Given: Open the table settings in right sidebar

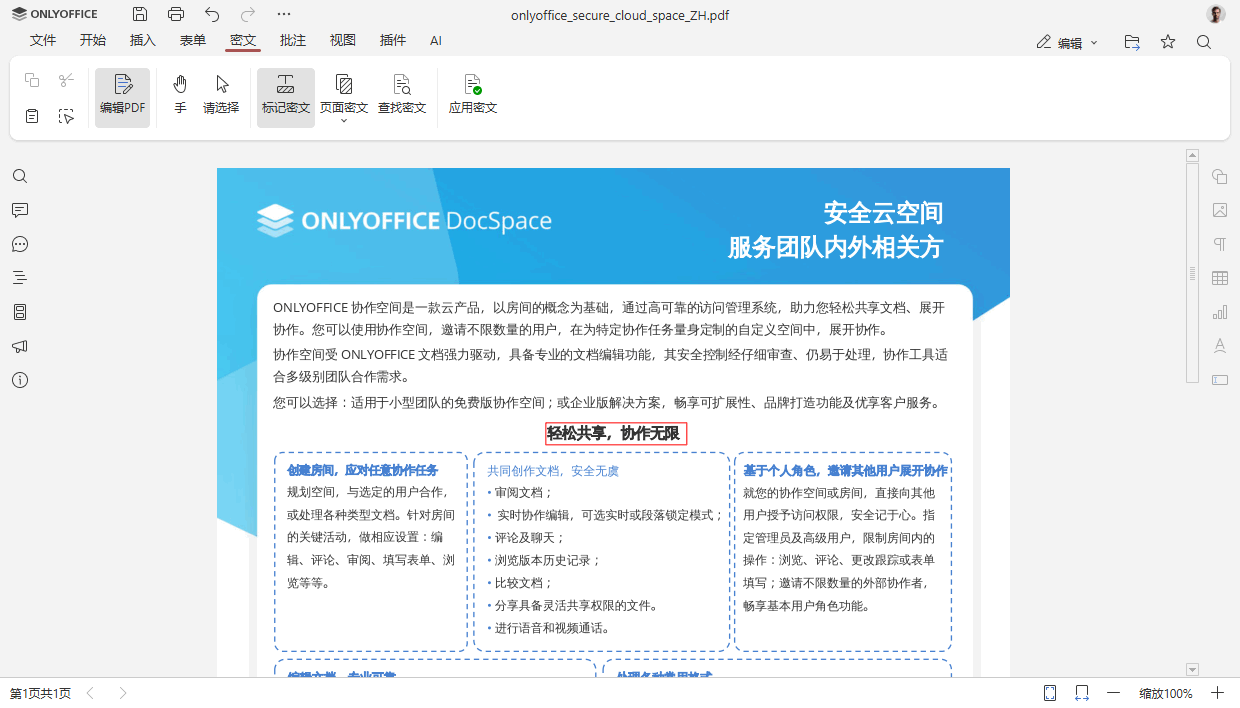Looking at the screenshot, I should (x=1219, y=278).
